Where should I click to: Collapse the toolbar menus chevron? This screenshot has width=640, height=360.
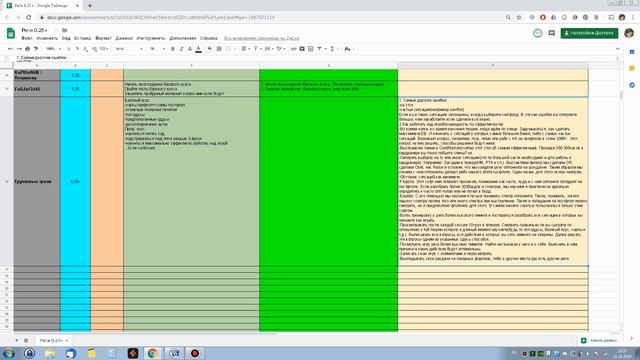[x=618, y=49]
